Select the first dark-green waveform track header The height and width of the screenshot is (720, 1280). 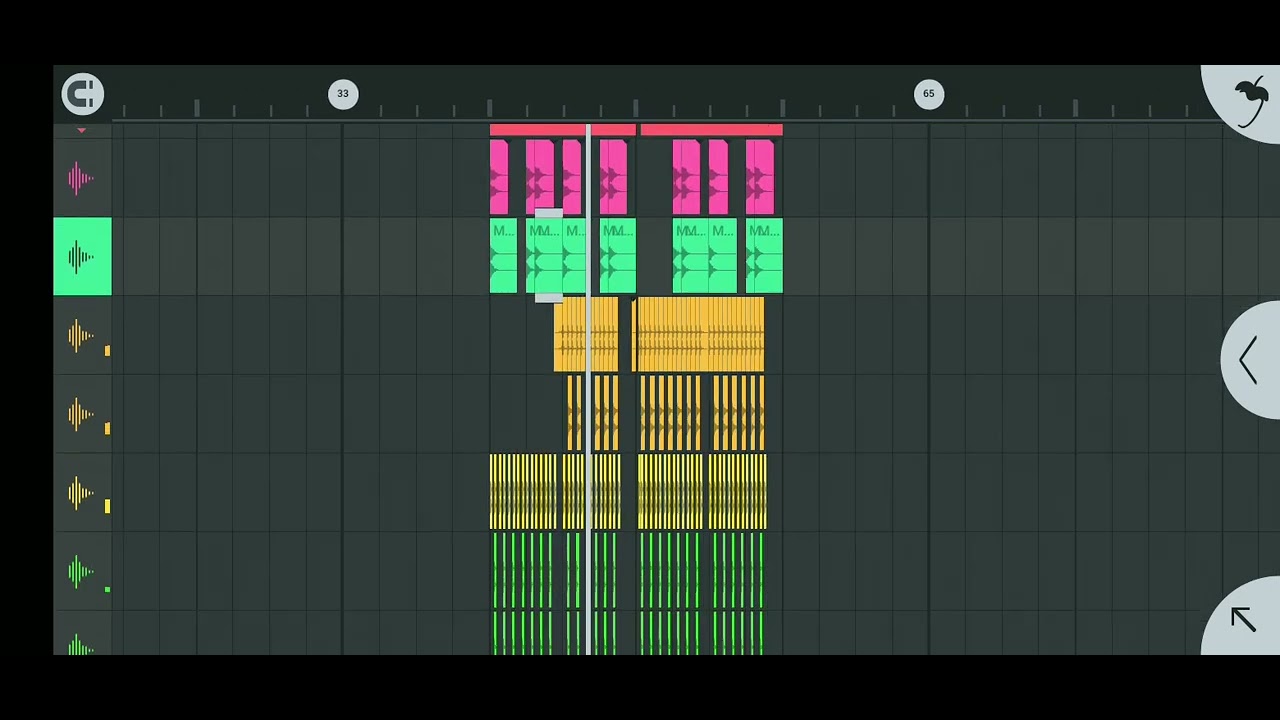tap(82, 571)
